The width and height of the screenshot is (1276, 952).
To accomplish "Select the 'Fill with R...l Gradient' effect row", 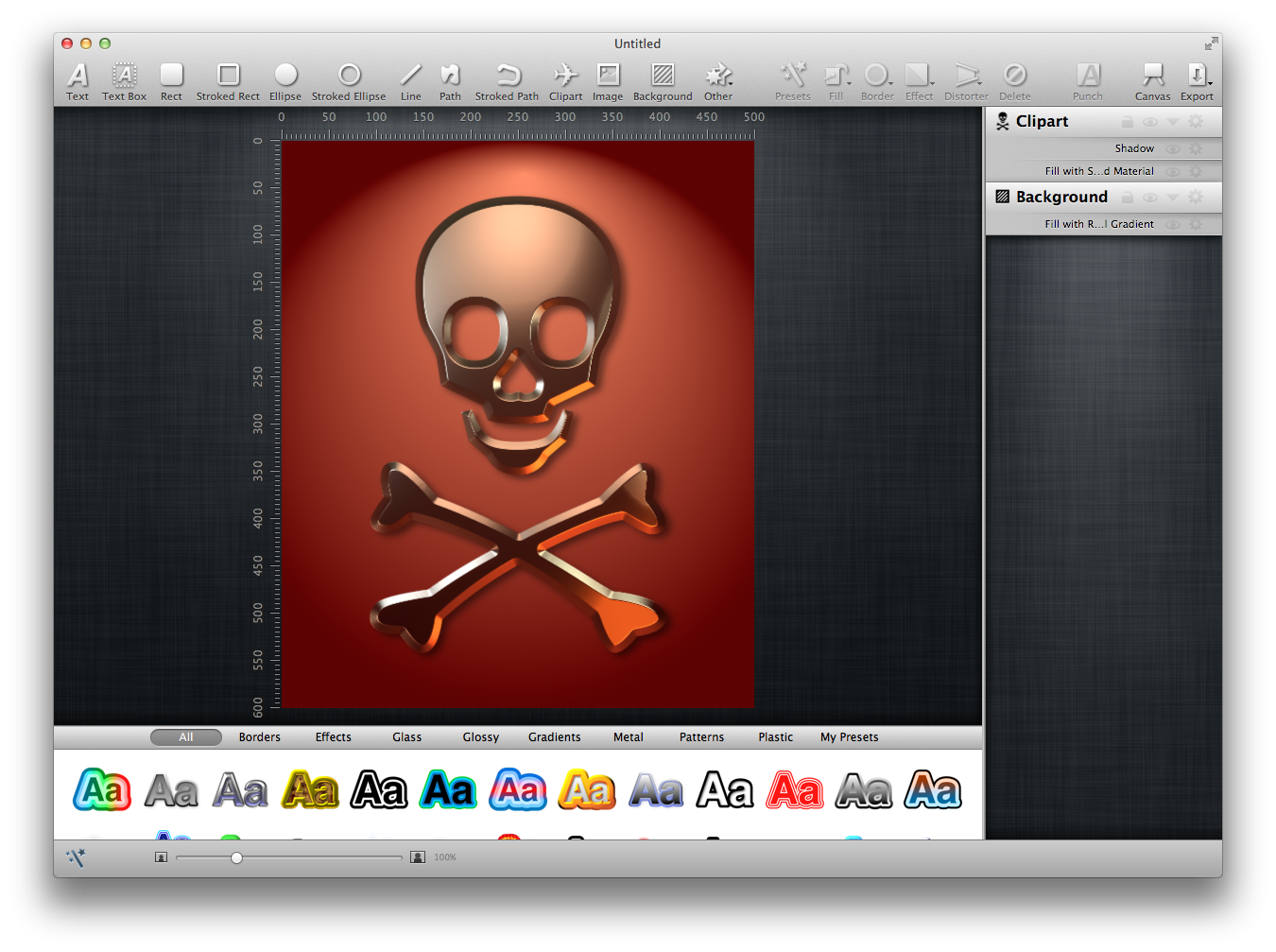I will (x=1098, y=225).
